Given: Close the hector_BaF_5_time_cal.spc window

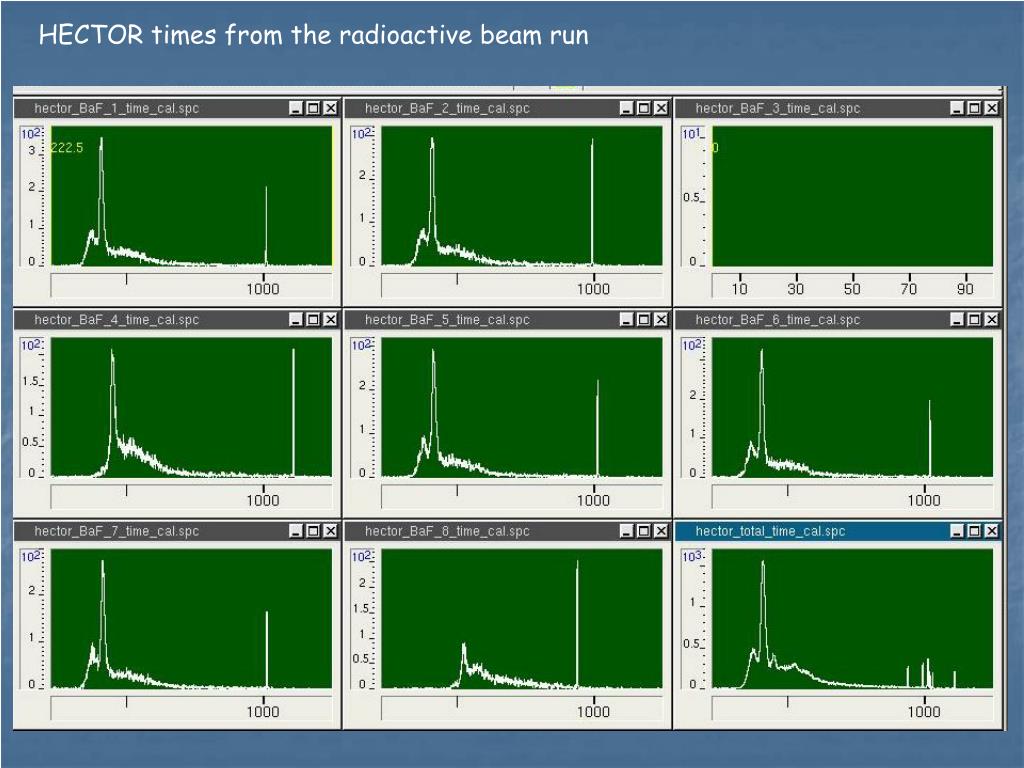Looking at the screenshot, I should point(661,319).
